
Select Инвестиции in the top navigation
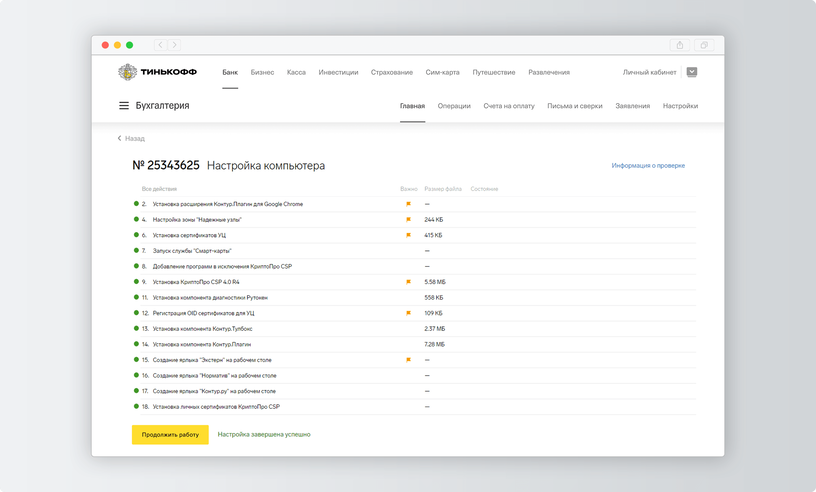point(338,72)
